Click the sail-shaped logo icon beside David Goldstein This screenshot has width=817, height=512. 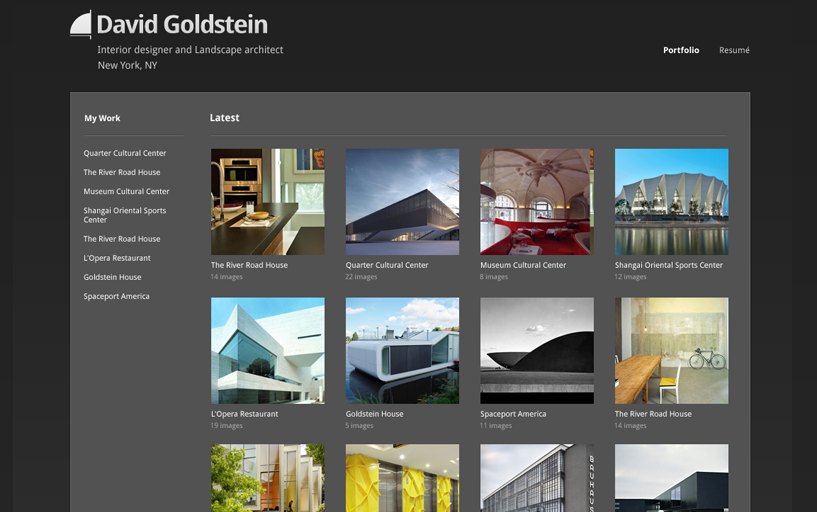[x=81, y=24]
